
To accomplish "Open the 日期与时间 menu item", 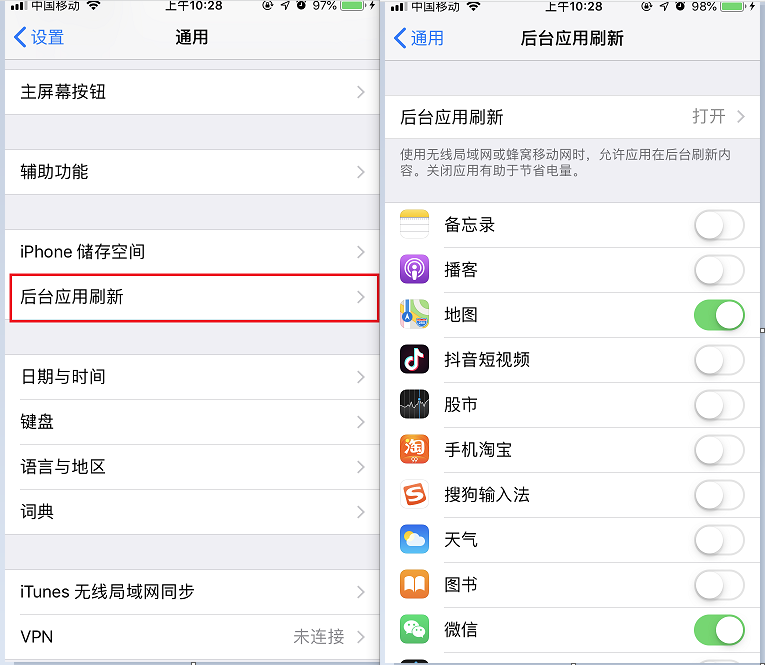I will coord(192,377).
